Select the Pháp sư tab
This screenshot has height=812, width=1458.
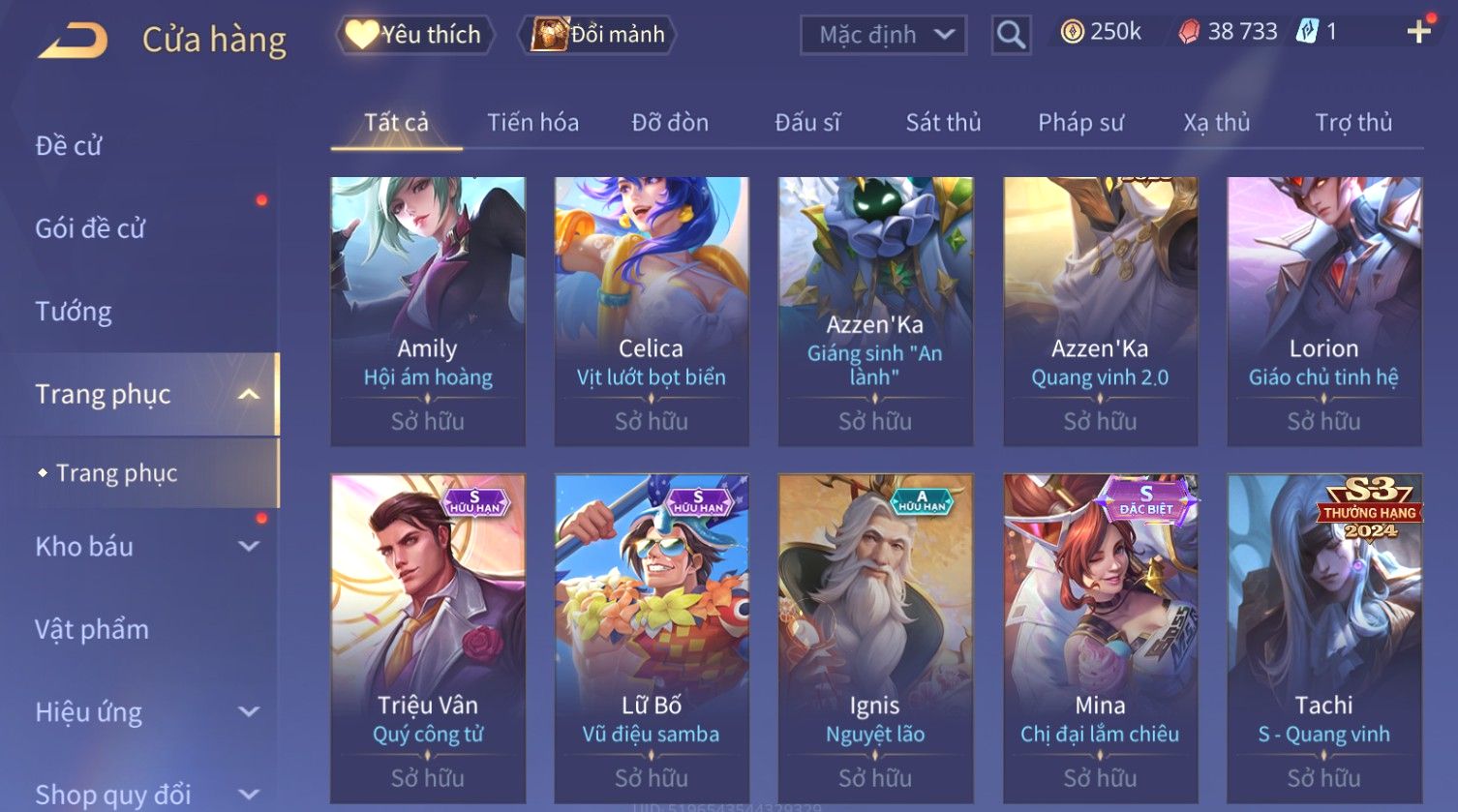tap(1080, 123)
